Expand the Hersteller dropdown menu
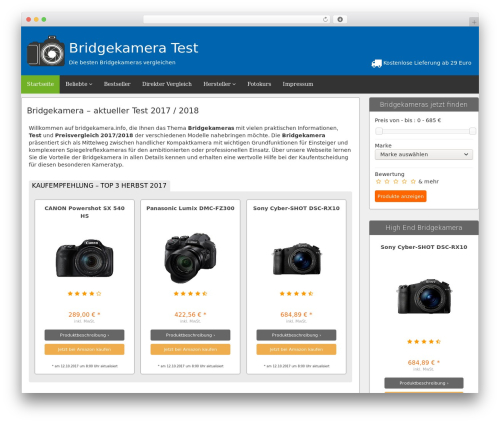The image size is (500, 423). 219,84
